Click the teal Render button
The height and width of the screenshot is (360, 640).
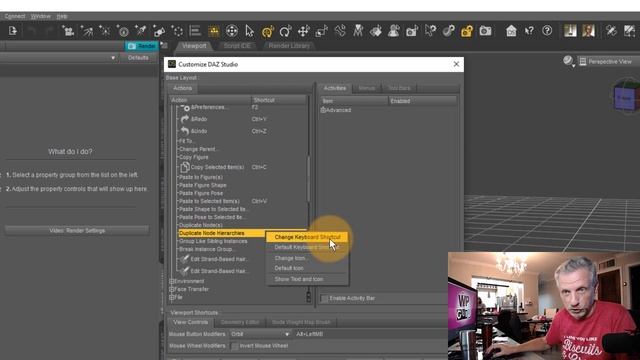tap(141, 46)
